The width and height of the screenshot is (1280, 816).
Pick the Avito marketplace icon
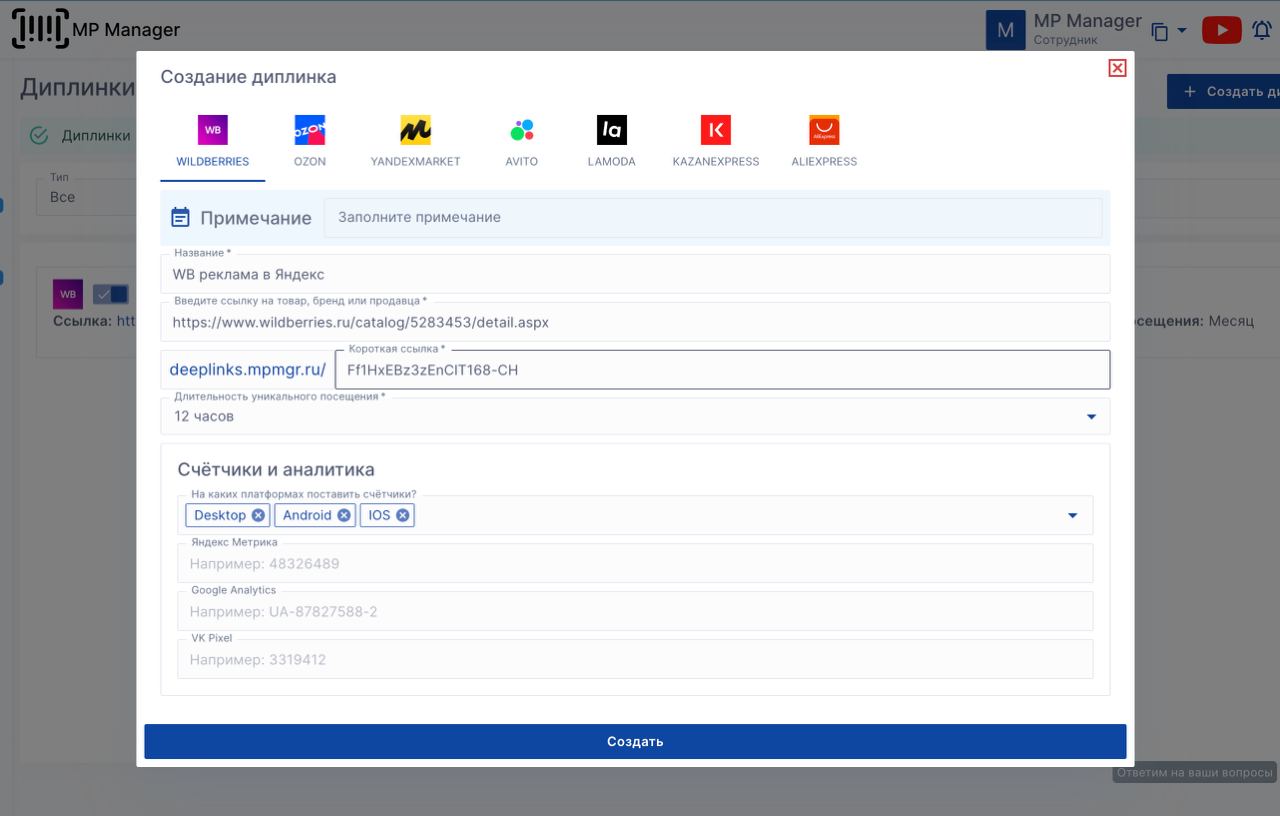(x=521, y=131)
